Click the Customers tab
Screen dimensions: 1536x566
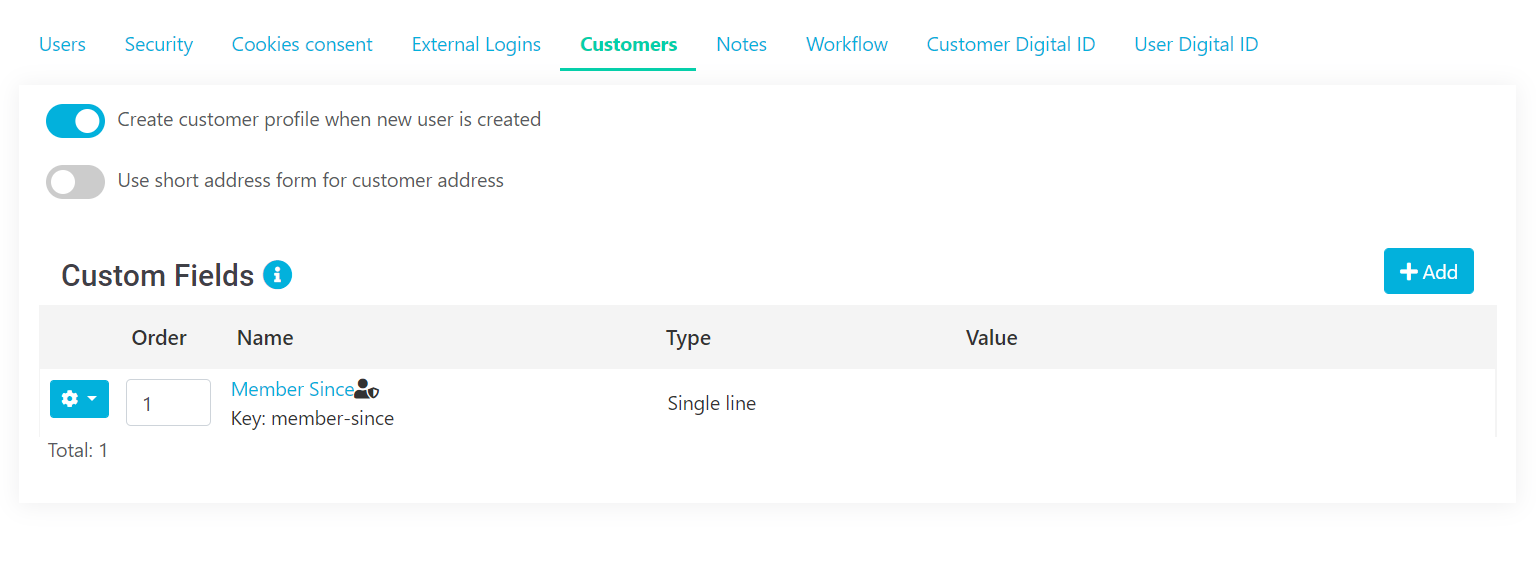pos(628,44)
